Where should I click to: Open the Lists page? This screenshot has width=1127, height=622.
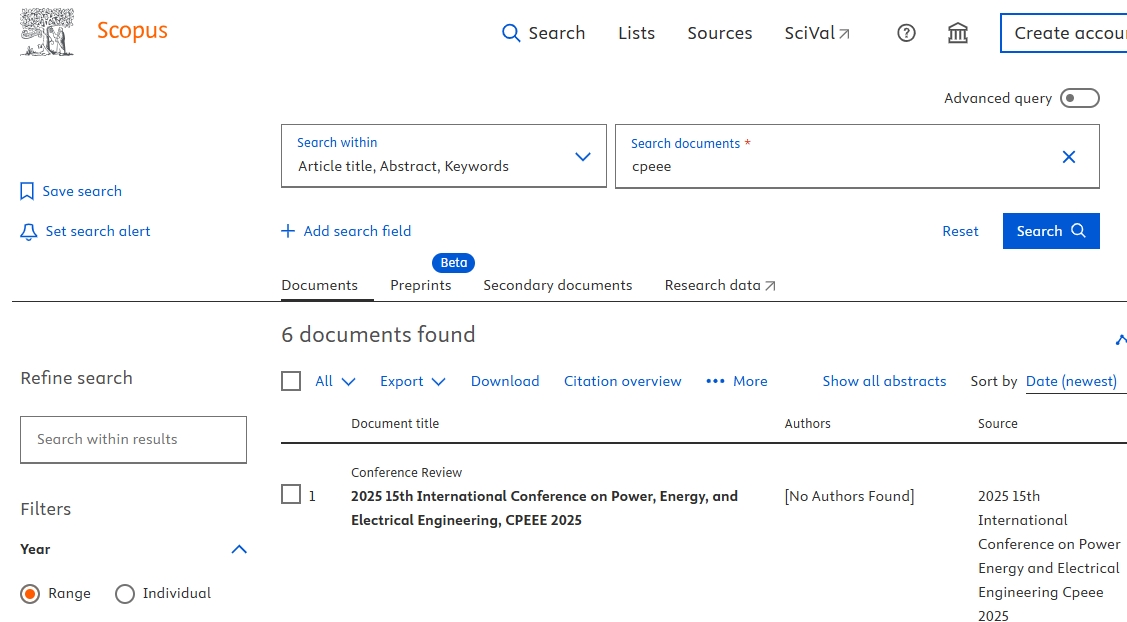[x=636, y=33]
